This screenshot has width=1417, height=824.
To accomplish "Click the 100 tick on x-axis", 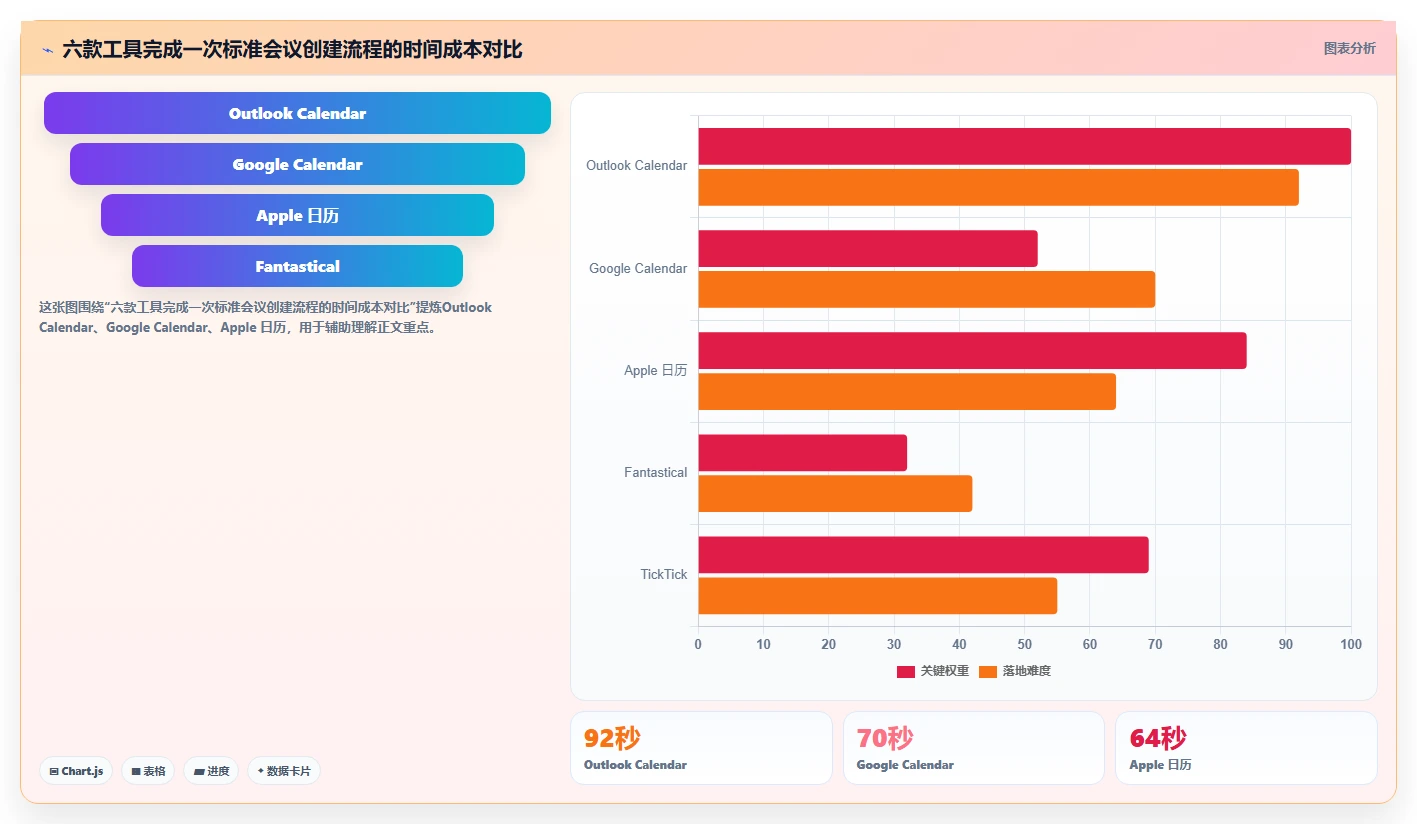I will pos(1351,644).
